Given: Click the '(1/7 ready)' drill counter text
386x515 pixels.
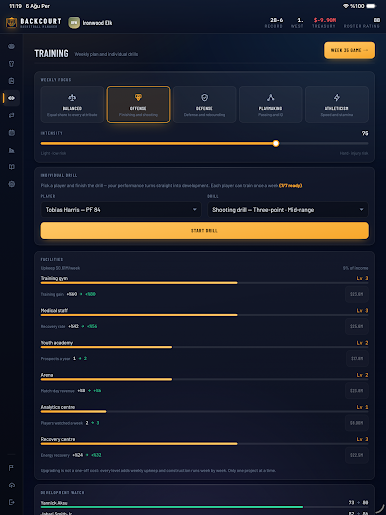Looking at the screenshot, I should [x=290, y=185].
